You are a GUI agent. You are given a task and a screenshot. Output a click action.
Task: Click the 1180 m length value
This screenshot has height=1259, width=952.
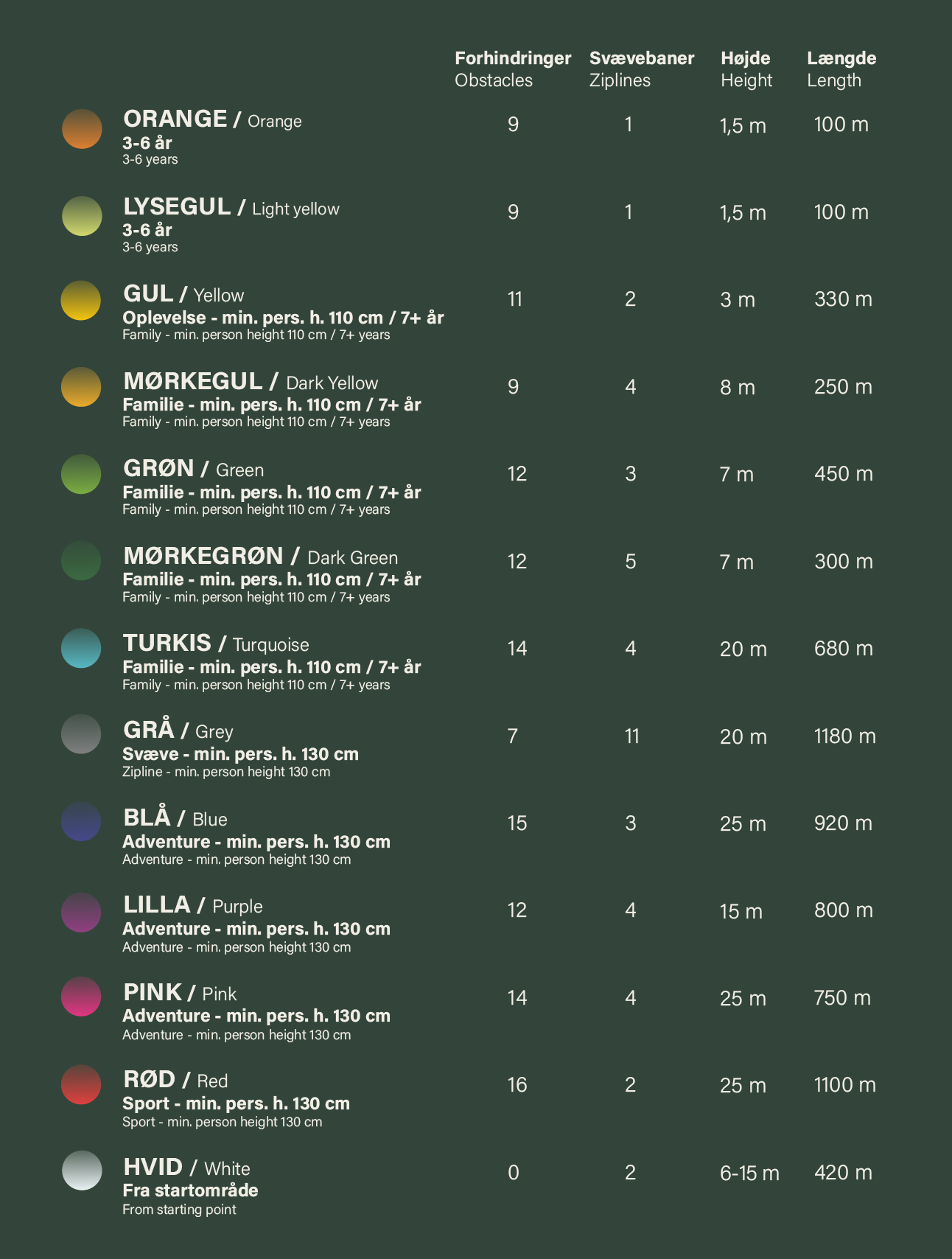[844, 736]
